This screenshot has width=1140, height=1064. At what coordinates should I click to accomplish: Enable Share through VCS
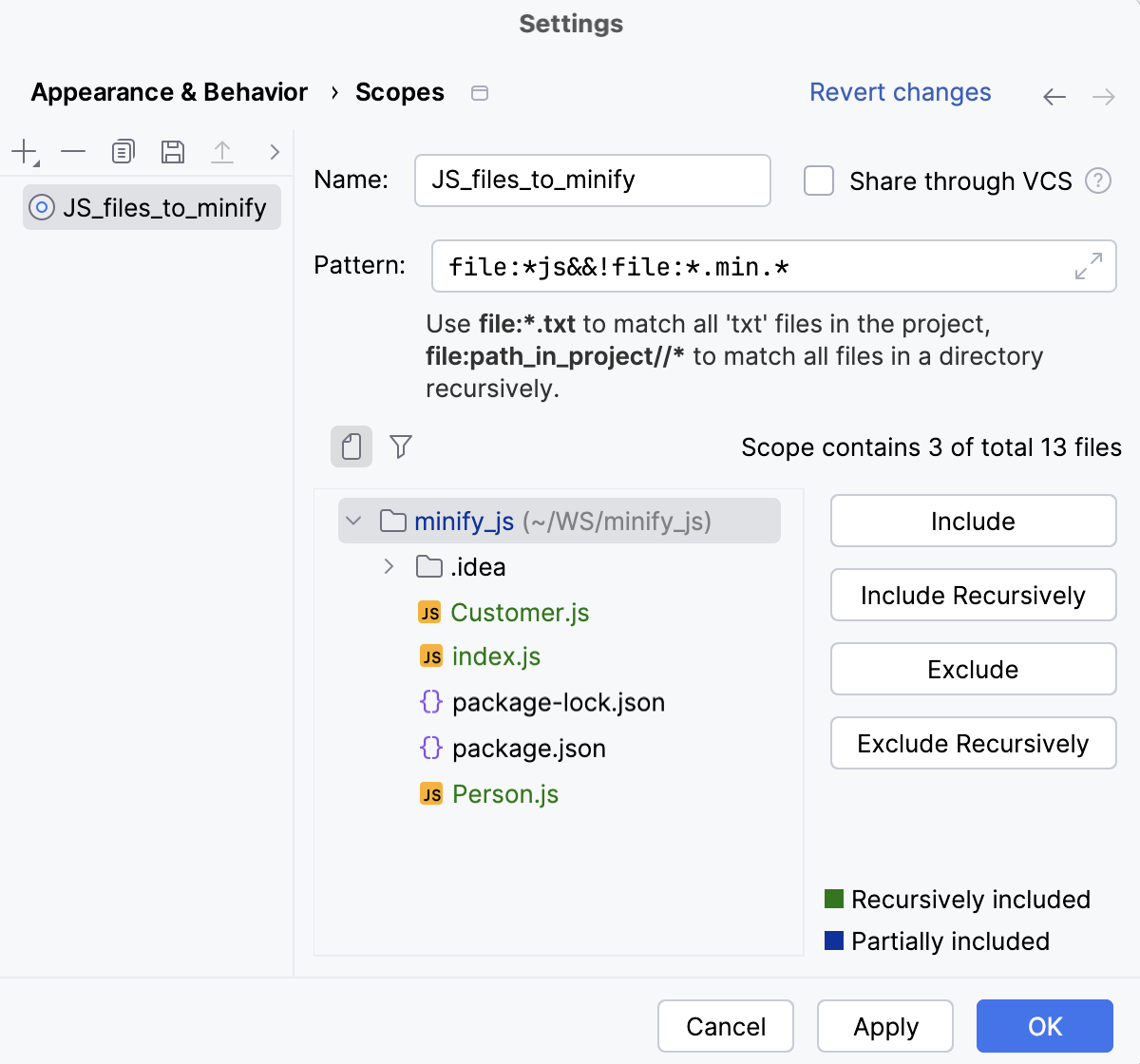(x=818, y=180)
